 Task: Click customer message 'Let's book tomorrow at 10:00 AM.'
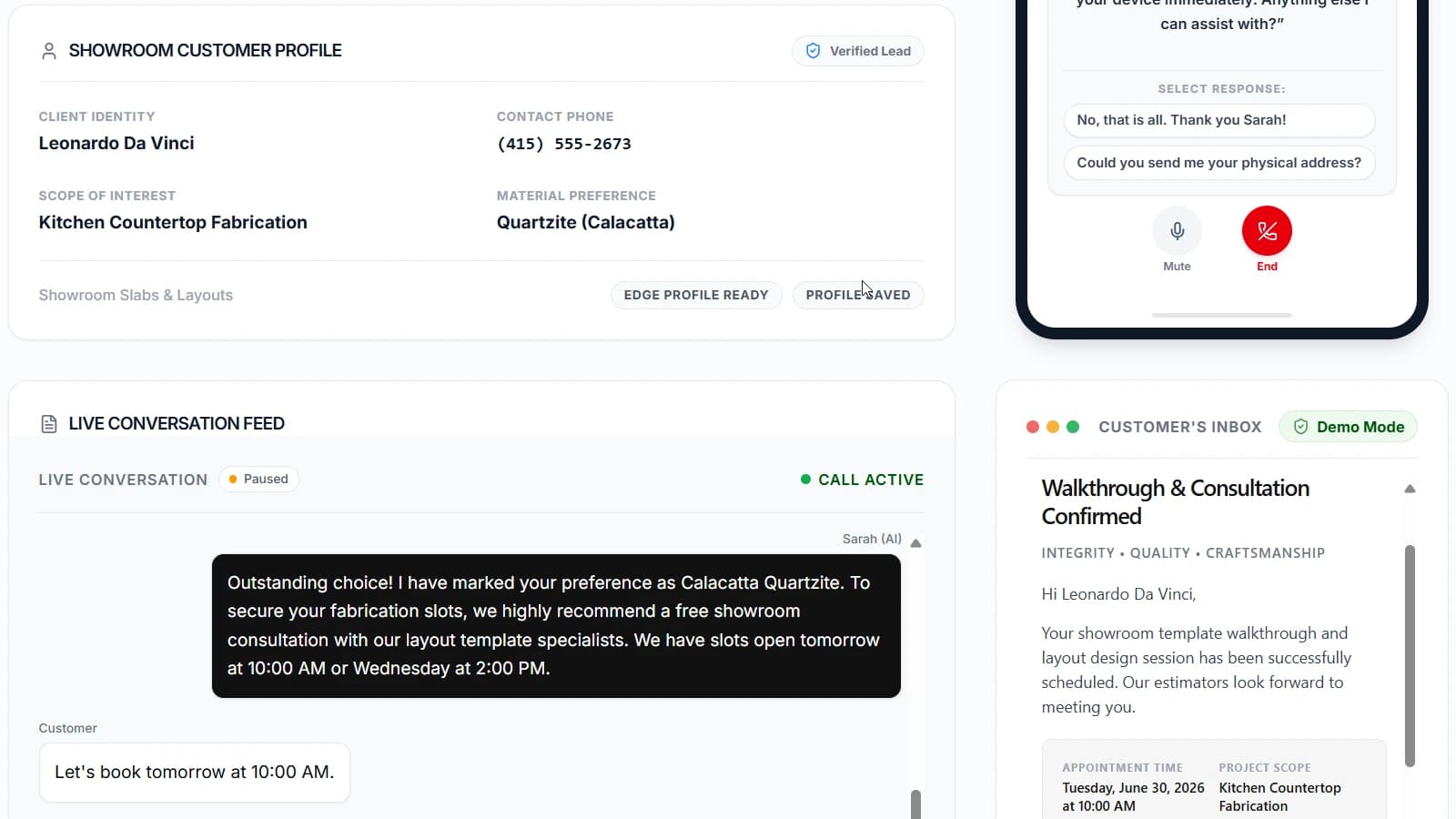point(195,773)
